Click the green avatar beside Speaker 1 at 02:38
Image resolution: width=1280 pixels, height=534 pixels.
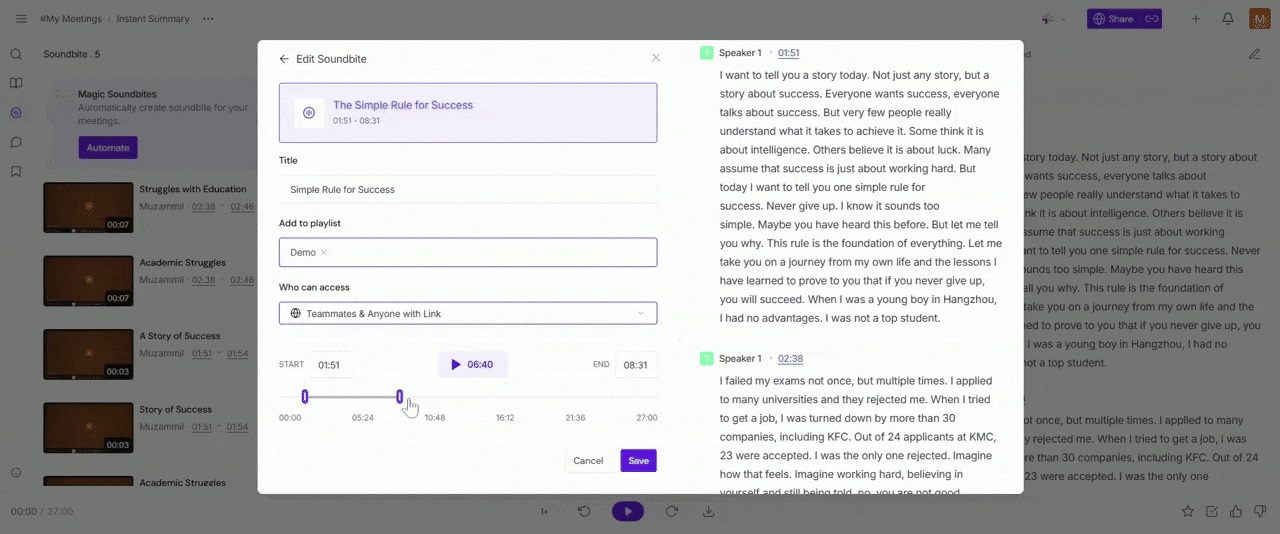(x=707, y=358)
